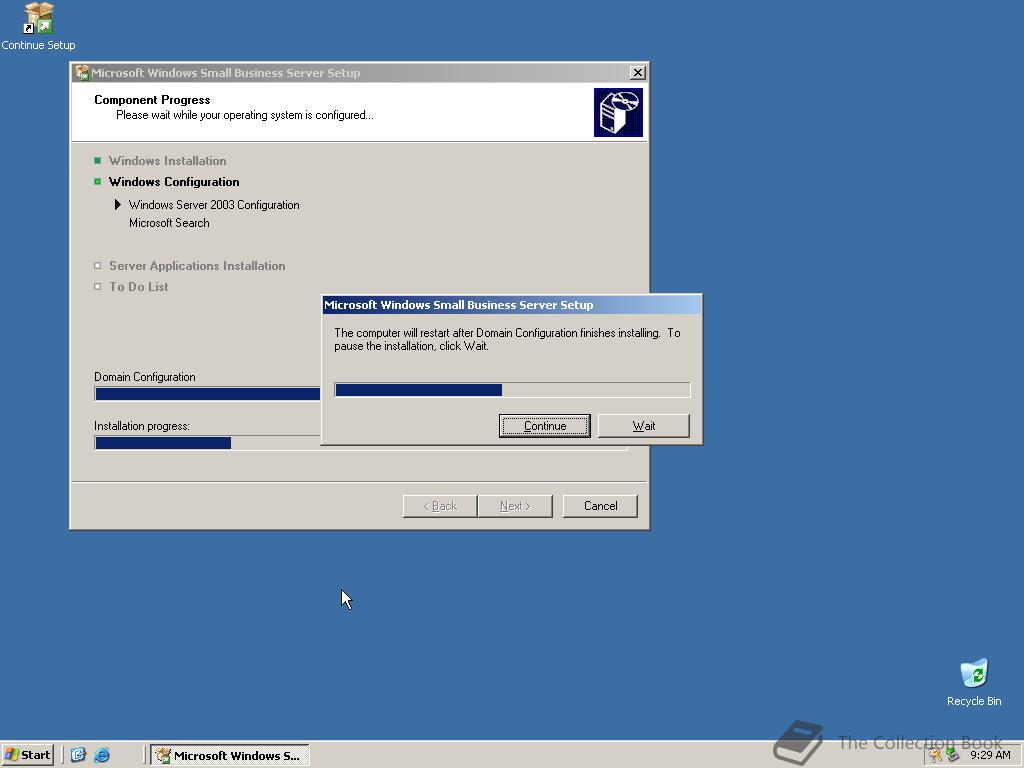Click the Wait button to pause installation
The width and height of the screenshot is (1024, 768).
(x=643, y=426)
